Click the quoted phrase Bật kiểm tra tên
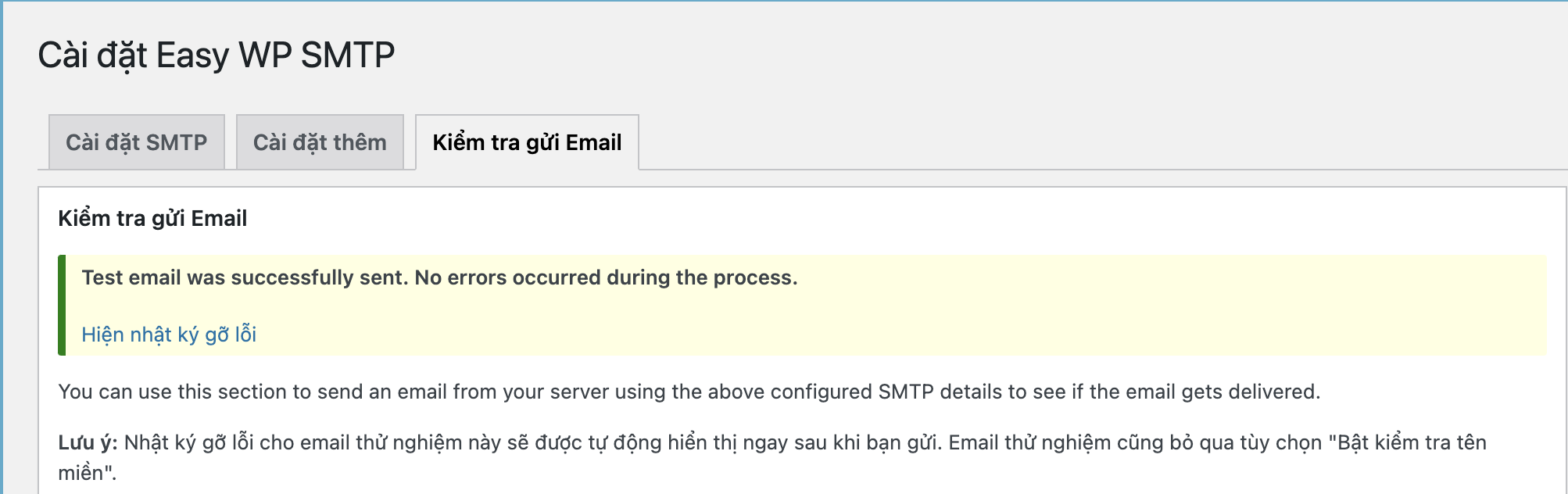The width and height of the screenshot is (1568, 494). click(1405, 443)
